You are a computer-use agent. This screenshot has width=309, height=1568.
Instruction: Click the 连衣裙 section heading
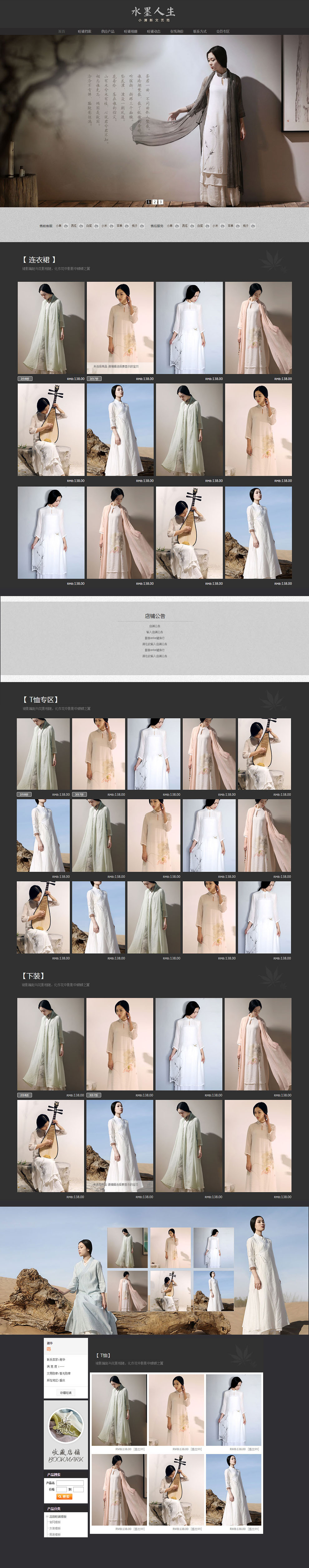point(39,259)
